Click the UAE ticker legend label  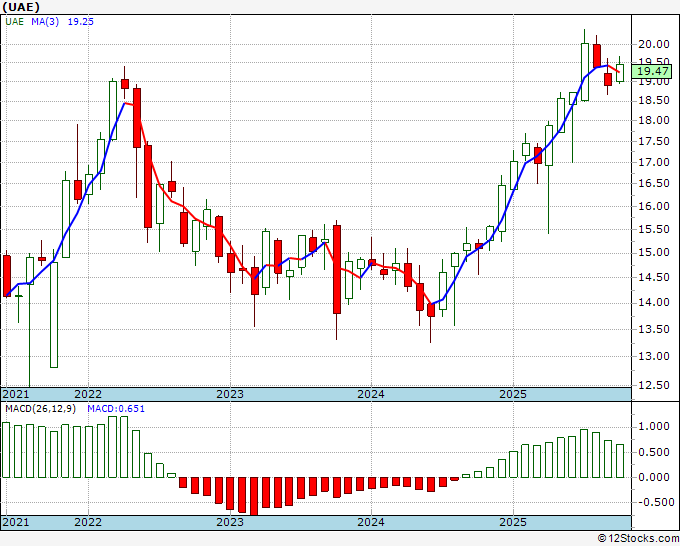15,22
